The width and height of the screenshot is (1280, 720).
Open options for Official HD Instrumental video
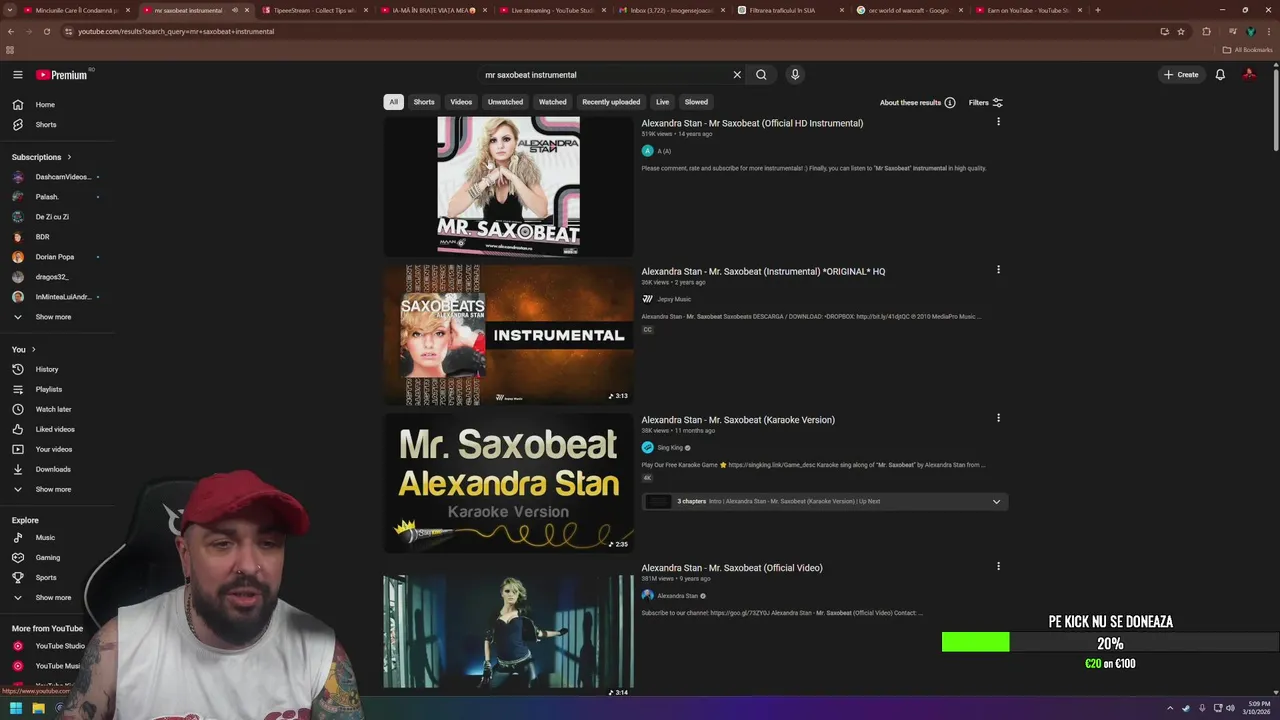(x=998, y=122)
